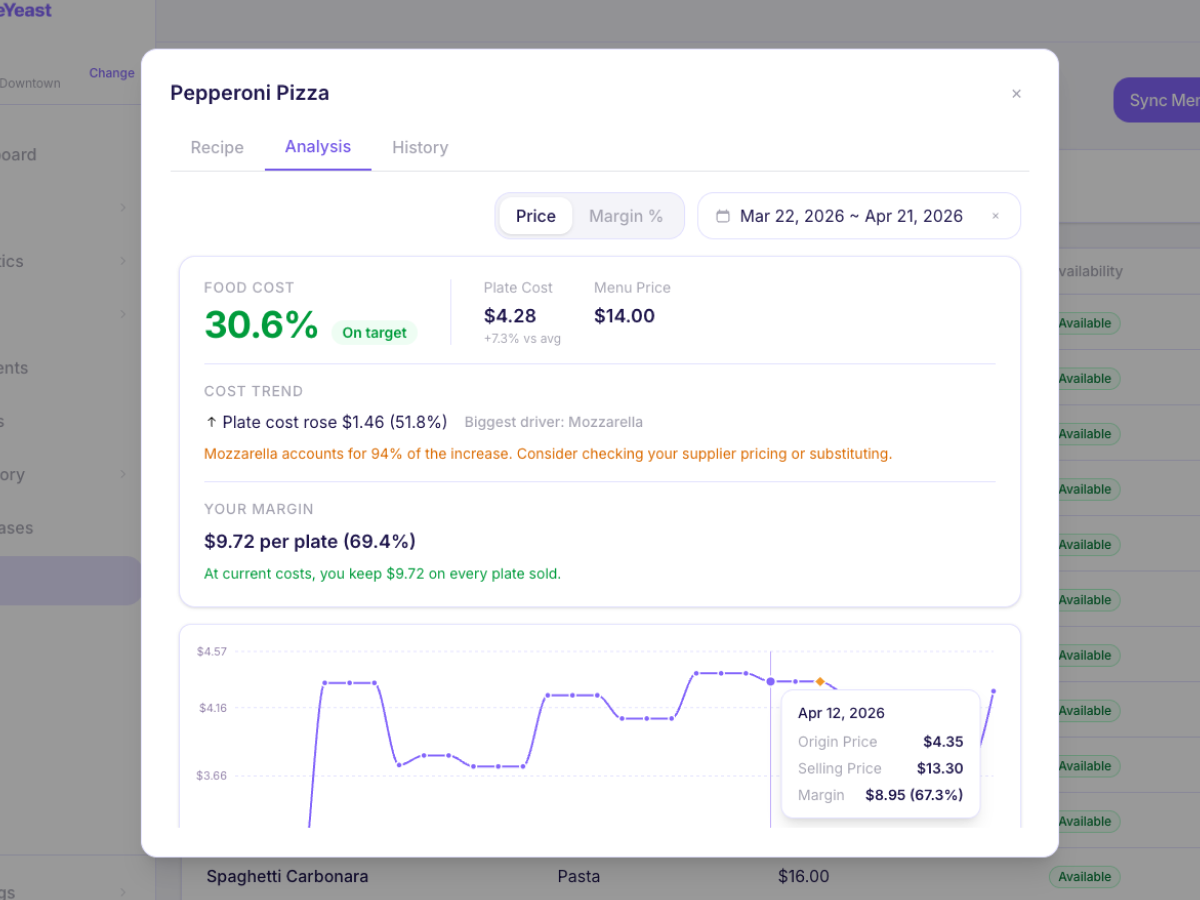
Task: Select the highlighted Apr 12 data point
Action: [x=770, y=681]
